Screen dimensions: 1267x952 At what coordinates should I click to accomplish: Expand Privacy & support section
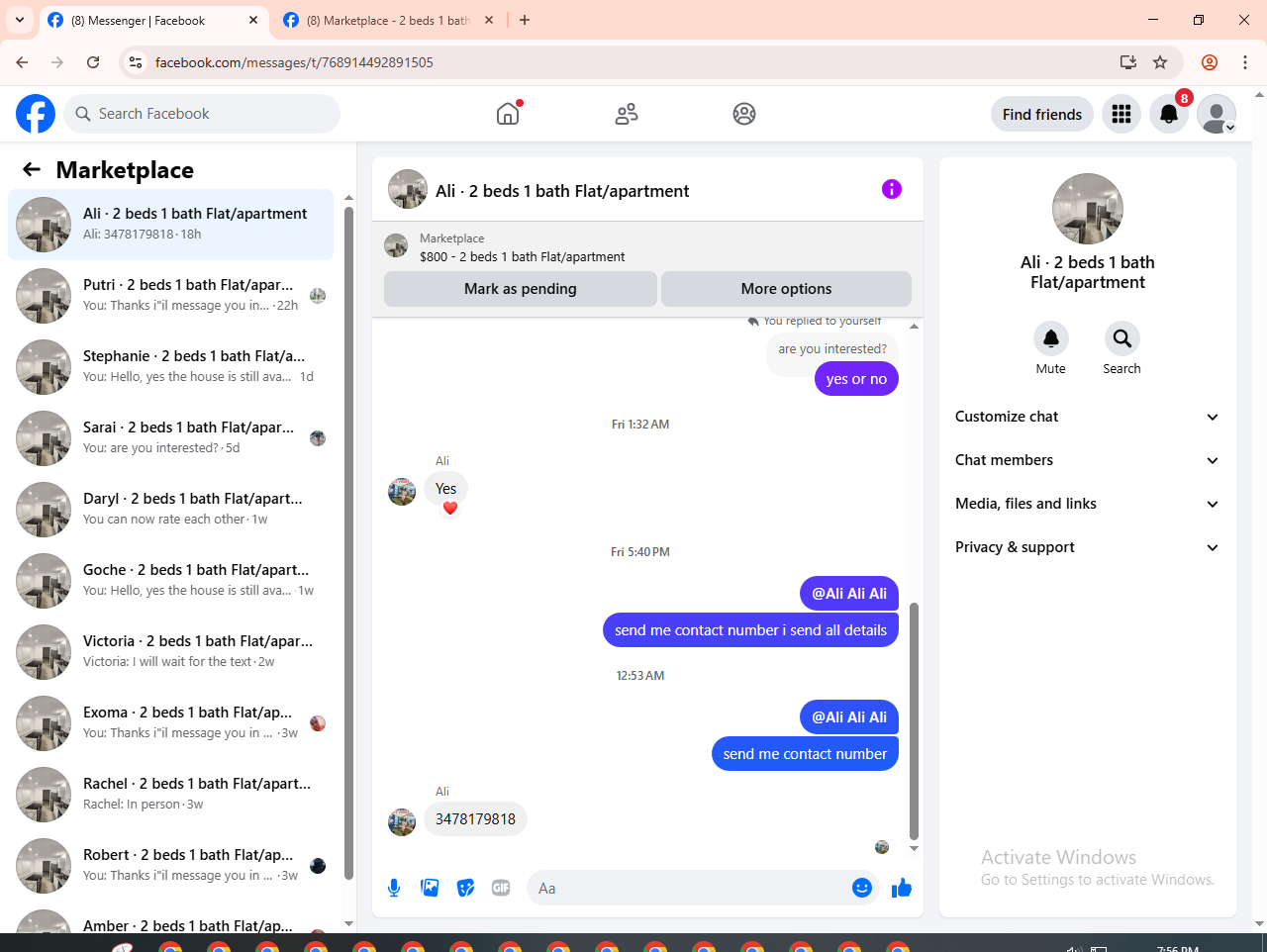coord(1087,547)
